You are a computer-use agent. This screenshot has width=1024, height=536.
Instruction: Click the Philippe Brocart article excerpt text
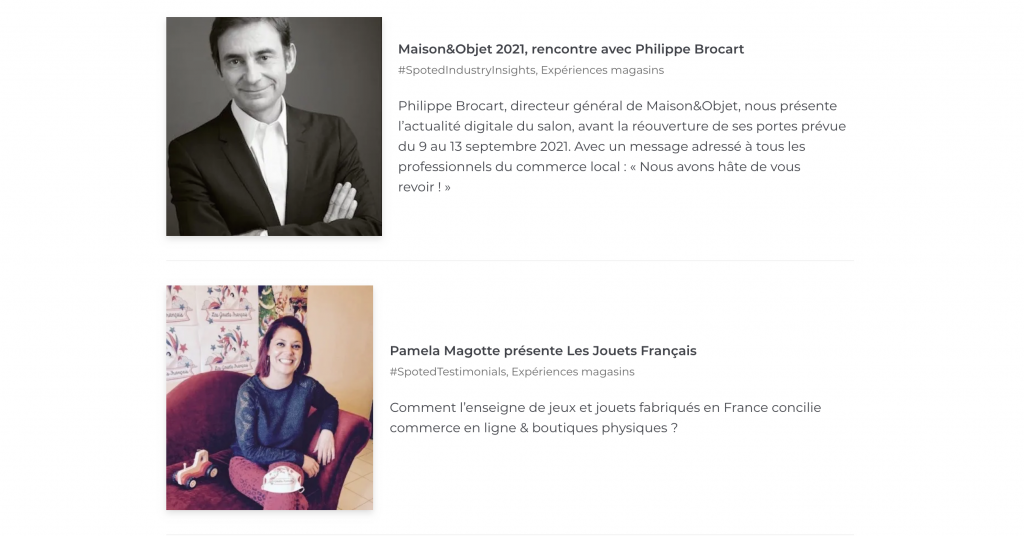tap(622, 146)
